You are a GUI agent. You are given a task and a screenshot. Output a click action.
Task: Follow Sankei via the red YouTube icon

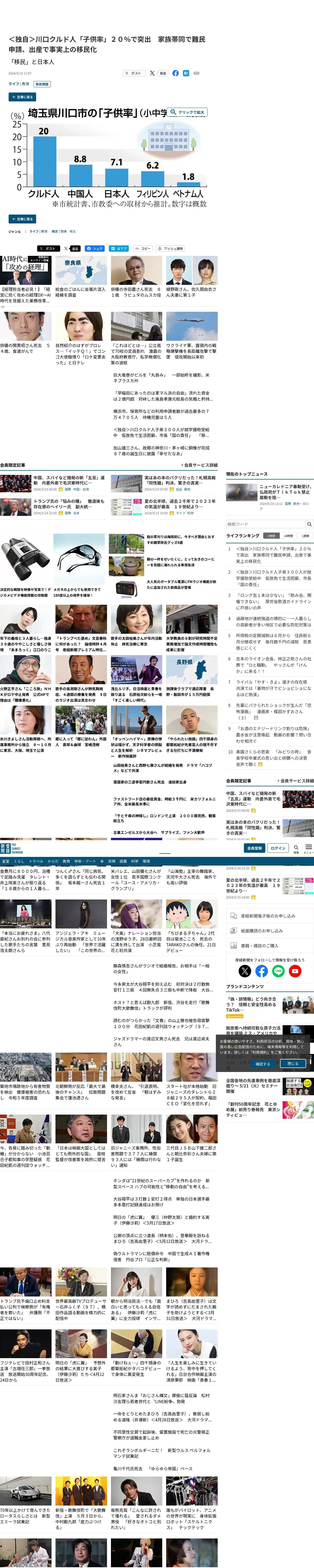click(x=295, y=971)
